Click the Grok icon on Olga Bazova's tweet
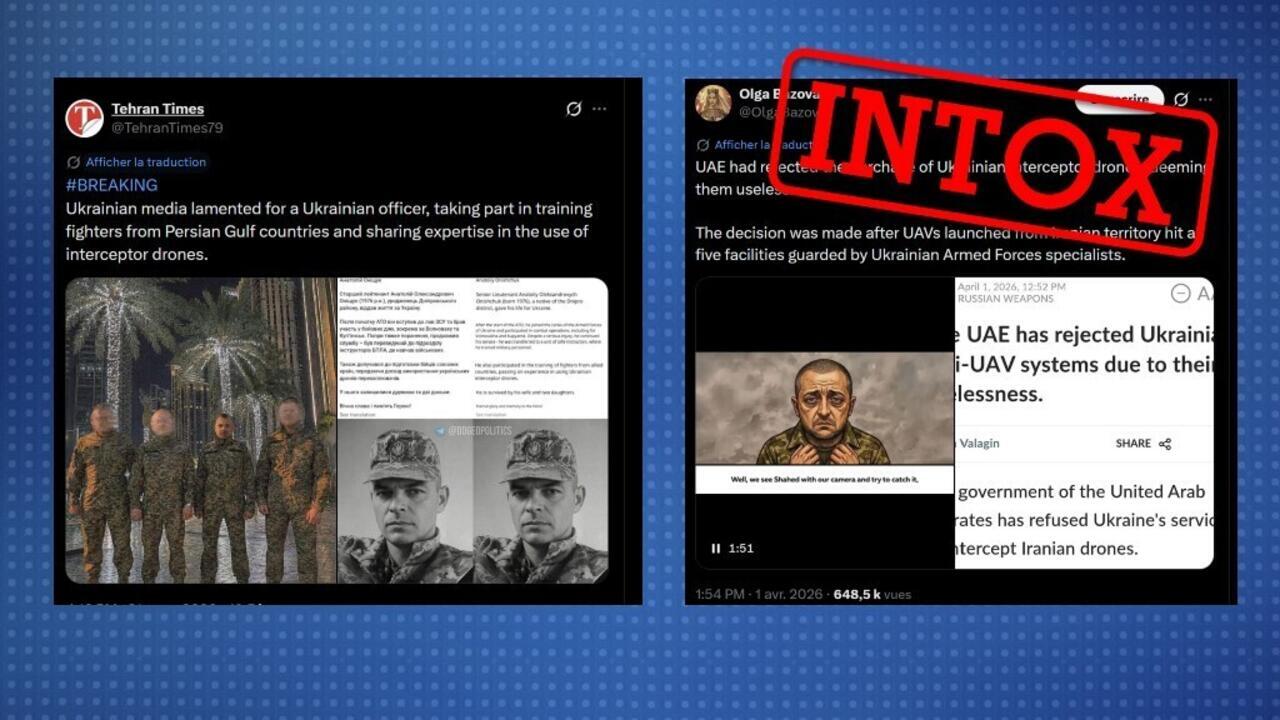Viewport: 1280px width, 720px height. pyautogui.click(x=1181, y=100)
